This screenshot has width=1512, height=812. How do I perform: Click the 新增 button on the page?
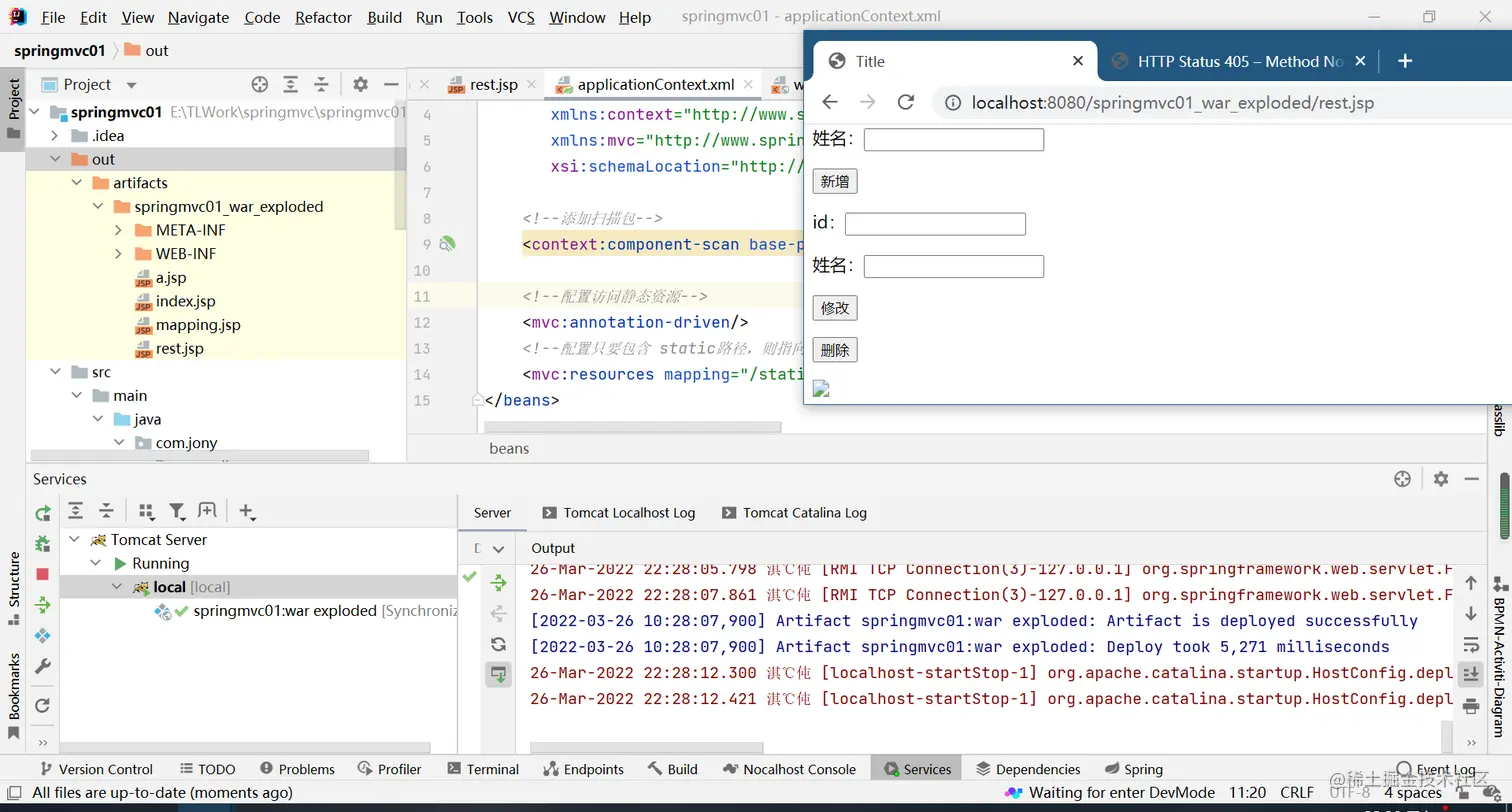(834, 181)
